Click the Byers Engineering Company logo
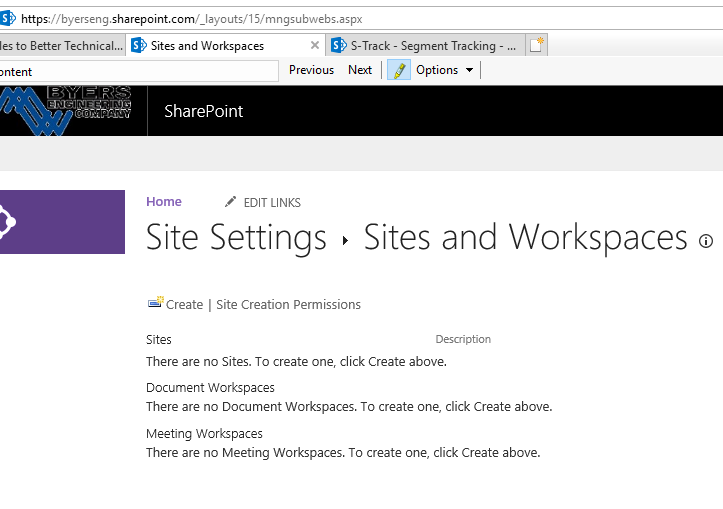The width and height of the screenshot is (723, 509). [x=66, y=111]
